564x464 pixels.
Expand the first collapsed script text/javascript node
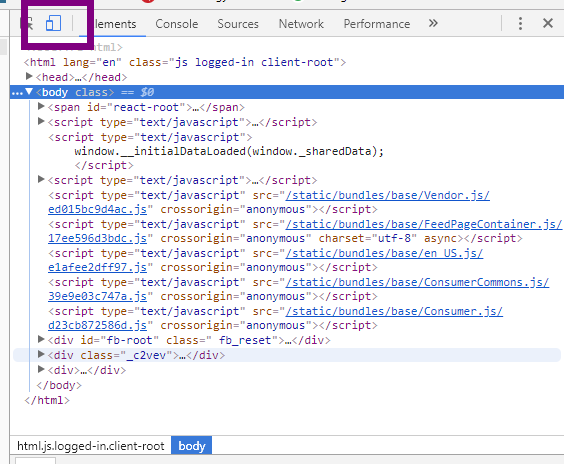coord(41,122)
